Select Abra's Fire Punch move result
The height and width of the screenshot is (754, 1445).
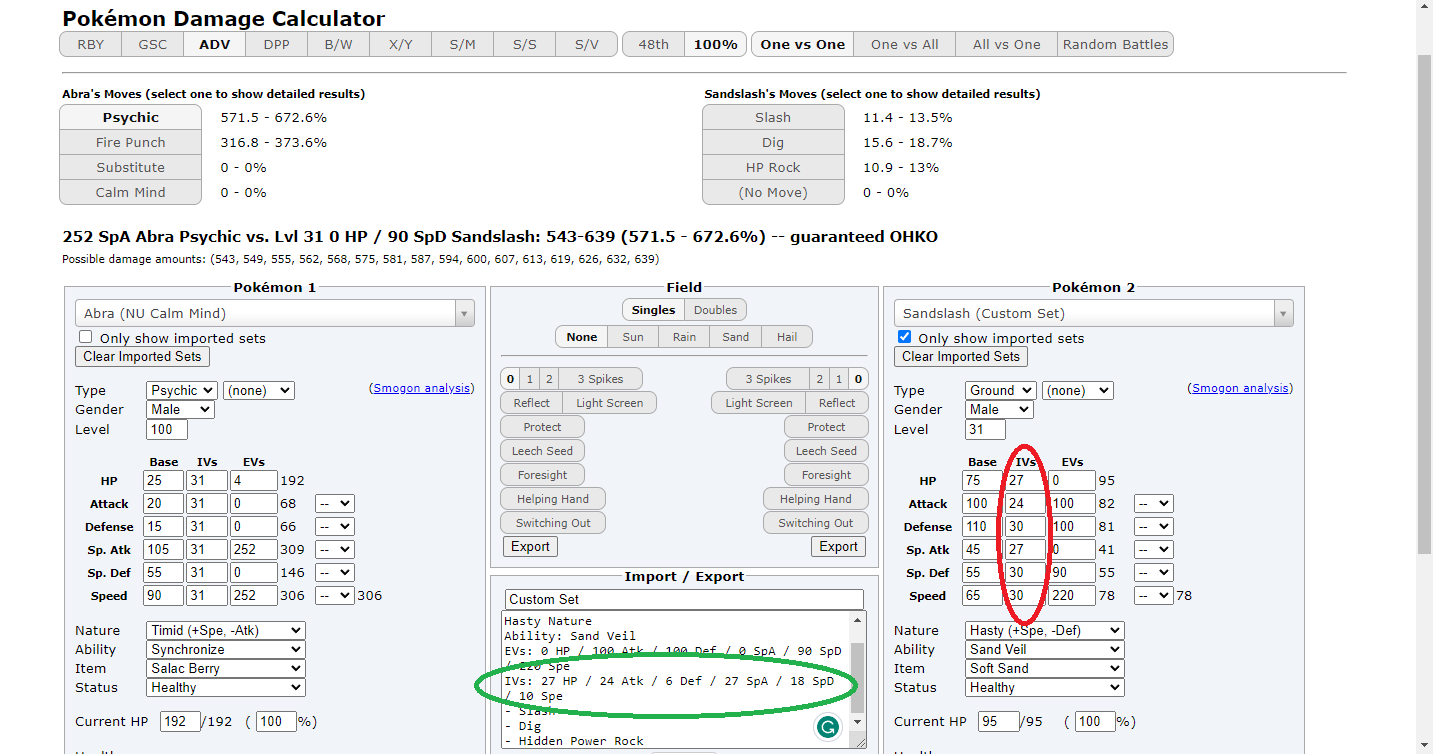pos(130,143)
